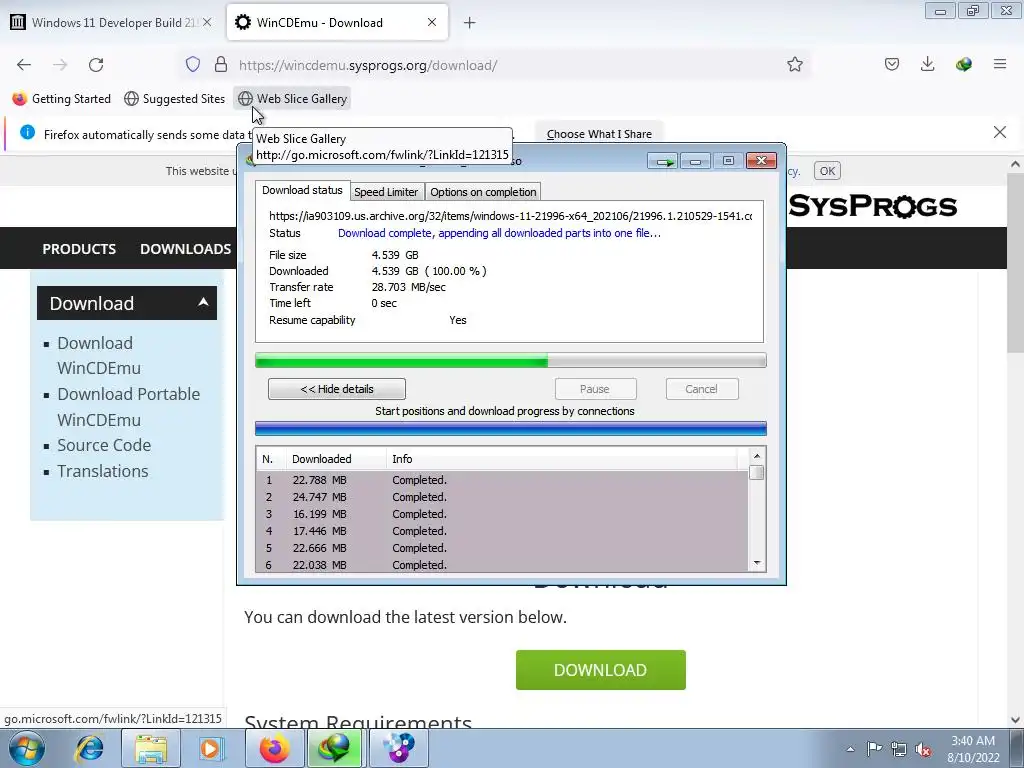The height and width of the screenshot is (768, 1024).
Task: Open the tracking protection shield icon
Action: pos(193,64)
